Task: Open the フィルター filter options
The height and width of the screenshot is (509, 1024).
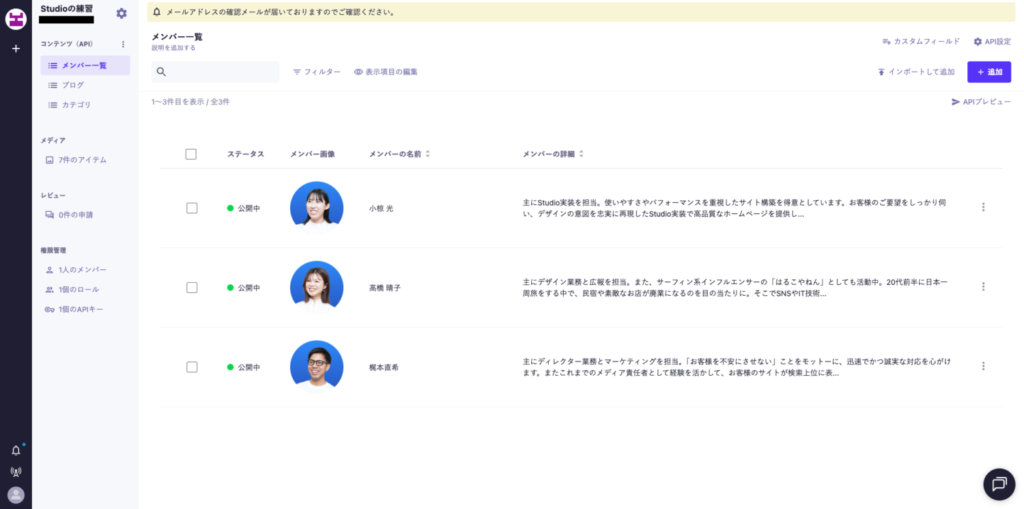Action: click(316, 72)
